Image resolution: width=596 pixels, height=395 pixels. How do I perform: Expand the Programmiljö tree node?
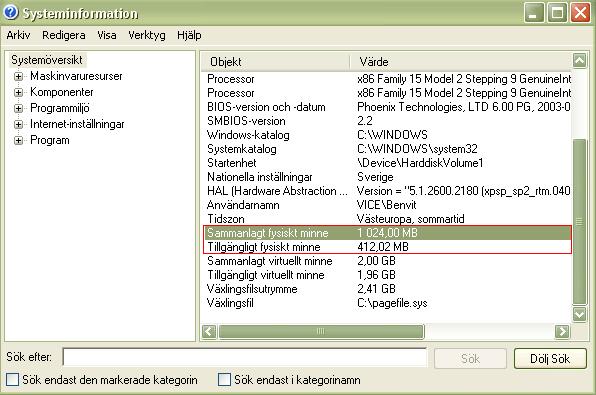[x=18, y=108]
